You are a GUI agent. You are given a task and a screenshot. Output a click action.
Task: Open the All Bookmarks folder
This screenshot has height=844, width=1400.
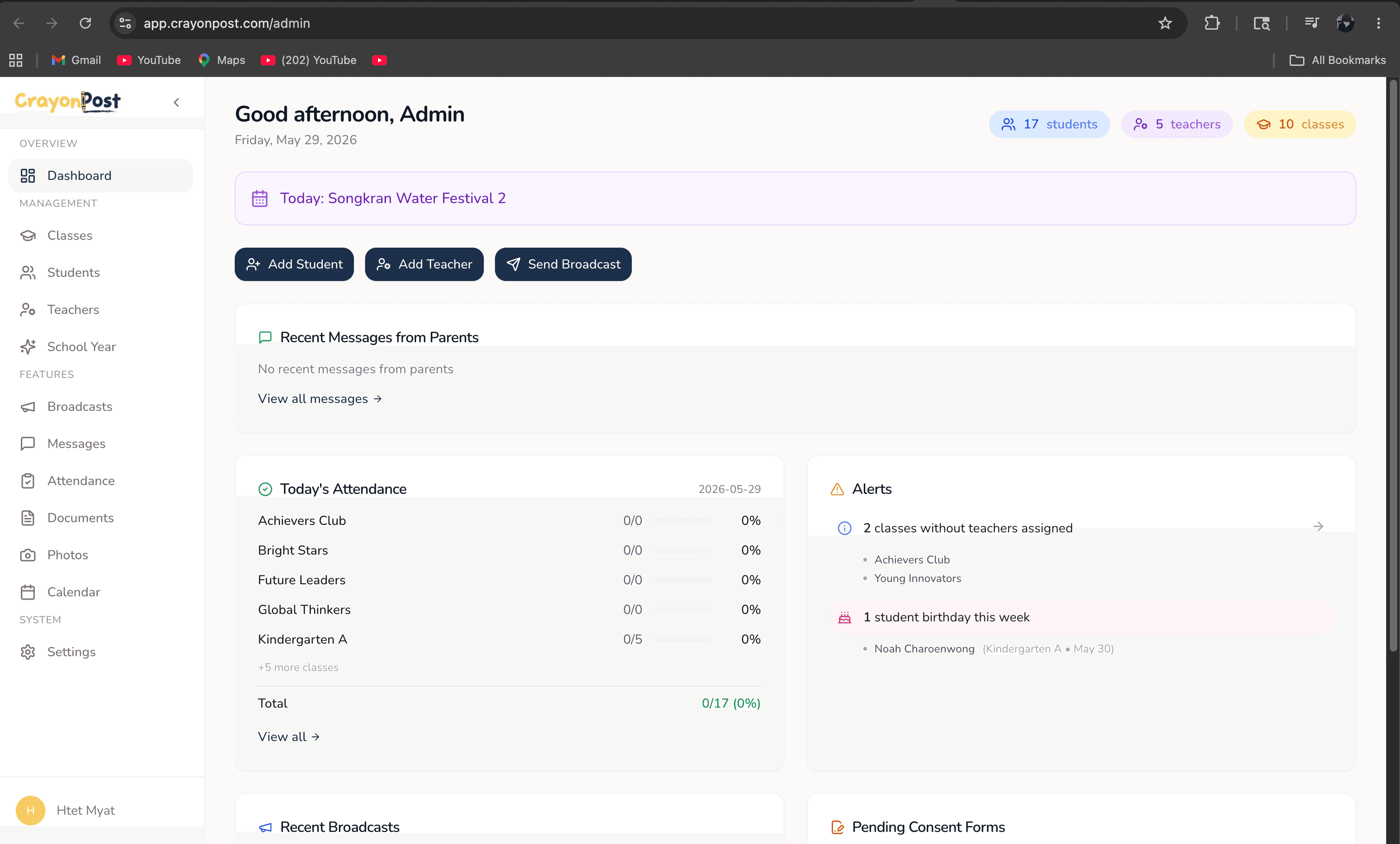coord(1337,60)
